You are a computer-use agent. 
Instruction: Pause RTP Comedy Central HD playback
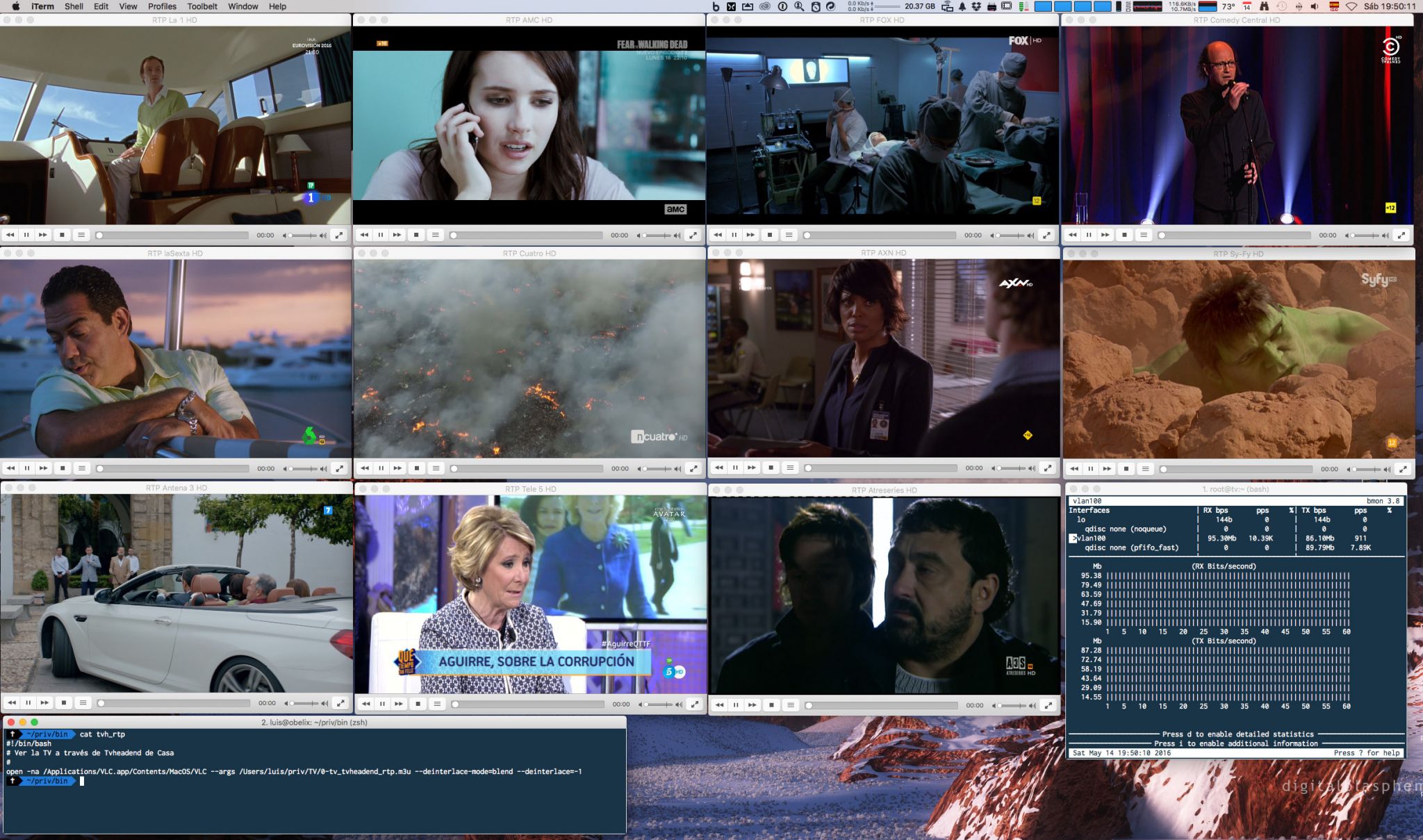click(1089, 235)
